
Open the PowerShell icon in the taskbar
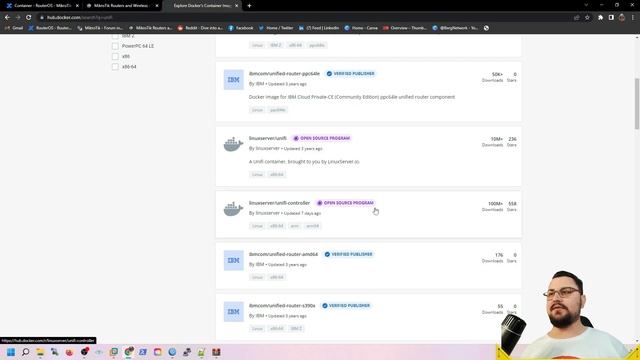pos(143,352)
